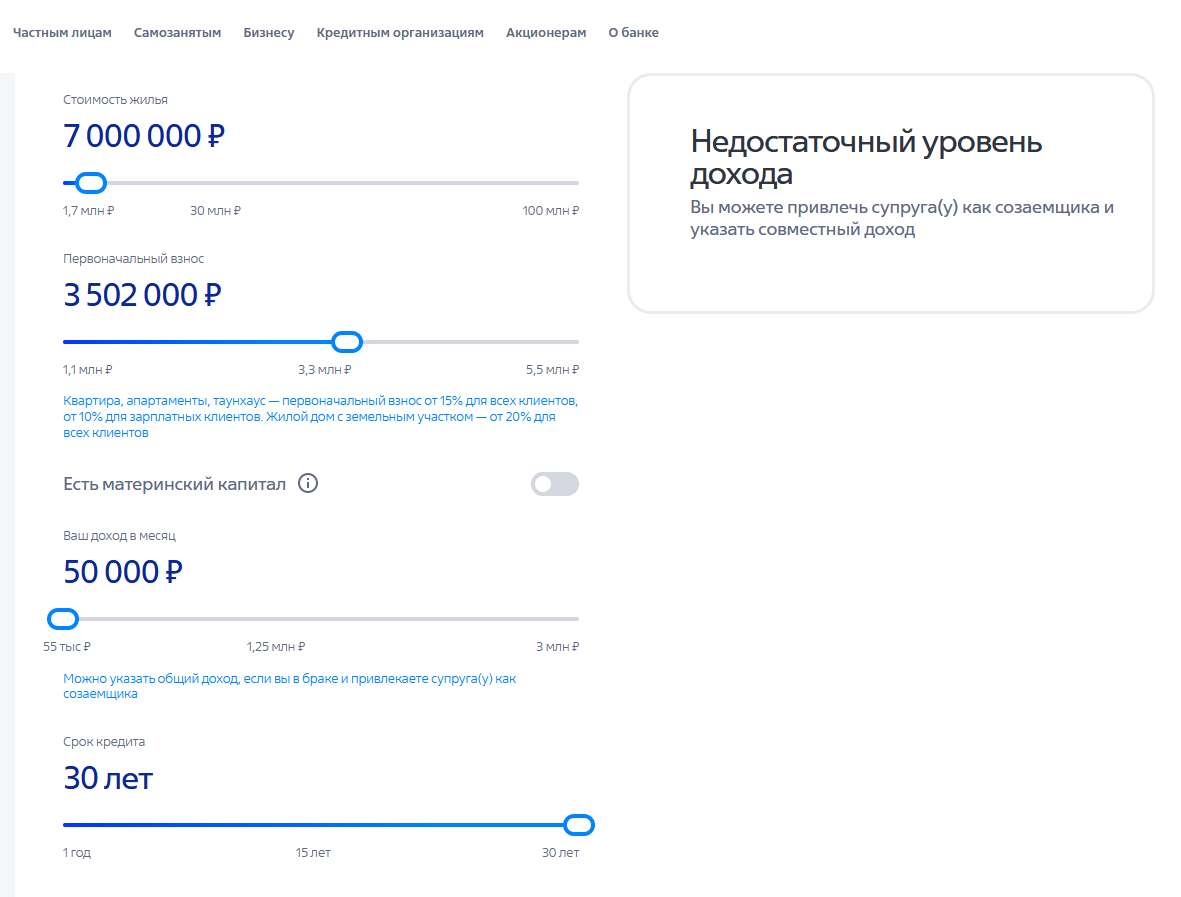Click the down payment slider handle
1181x897 pixels.
[347, 342]
